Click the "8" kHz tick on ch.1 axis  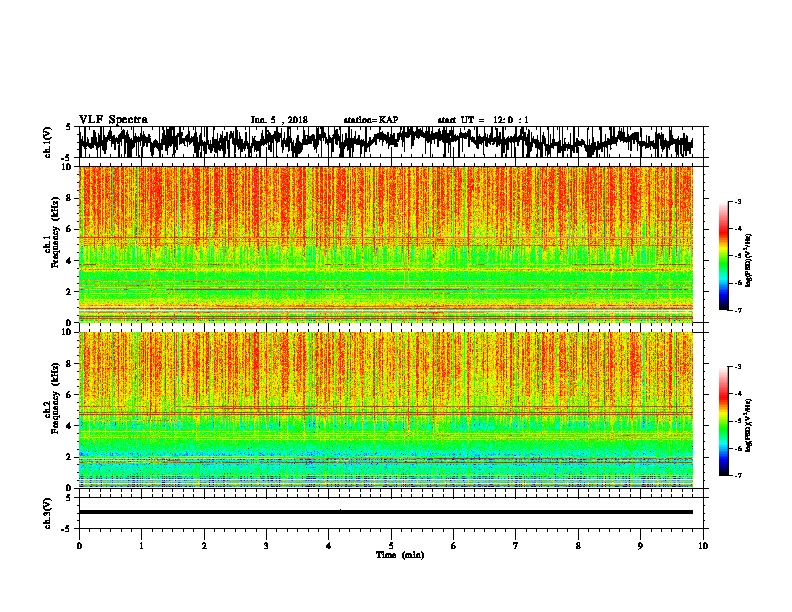click(70, 198)
